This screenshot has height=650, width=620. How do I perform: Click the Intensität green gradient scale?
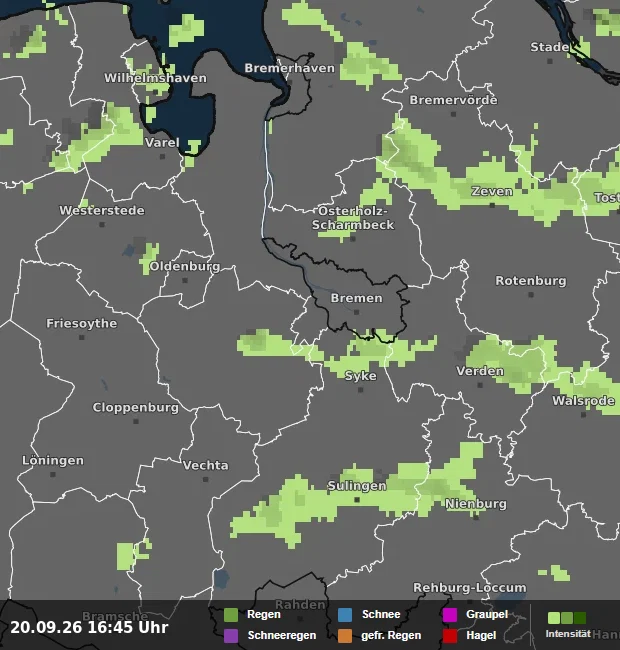point(567,618)
